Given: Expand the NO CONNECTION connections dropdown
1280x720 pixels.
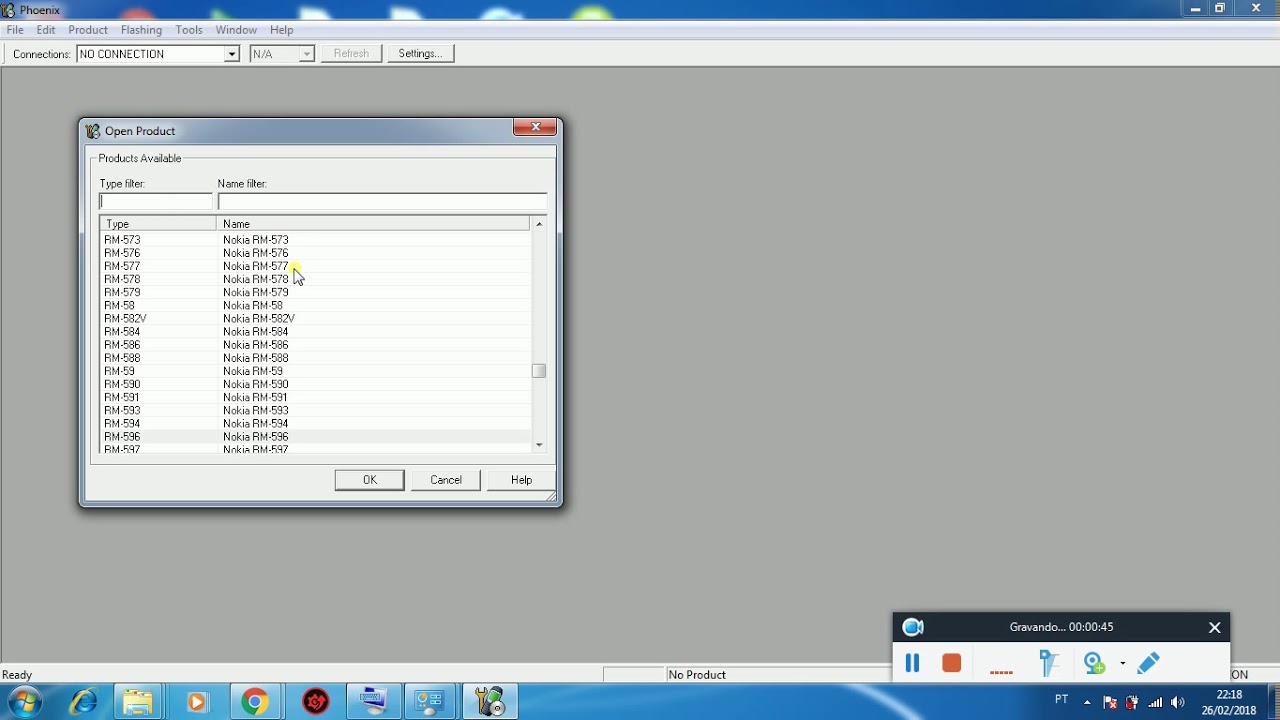Looking at the screenshot, I should pos(232,54).
